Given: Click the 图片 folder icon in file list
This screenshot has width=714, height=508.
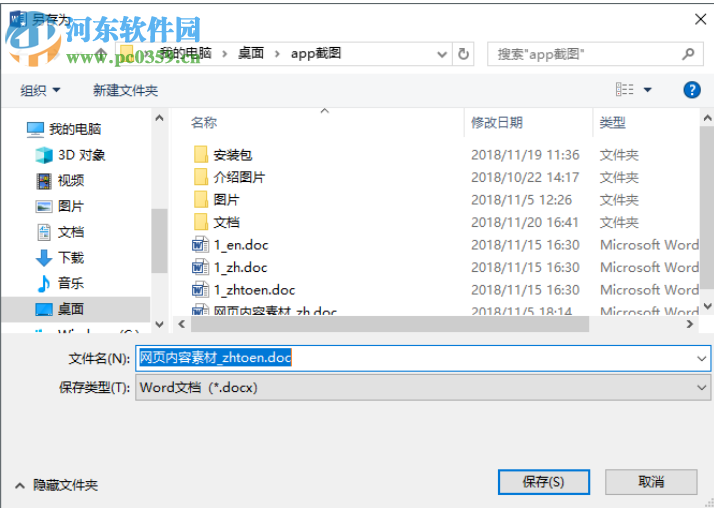Looking at the screenshot, I should 201,199.
